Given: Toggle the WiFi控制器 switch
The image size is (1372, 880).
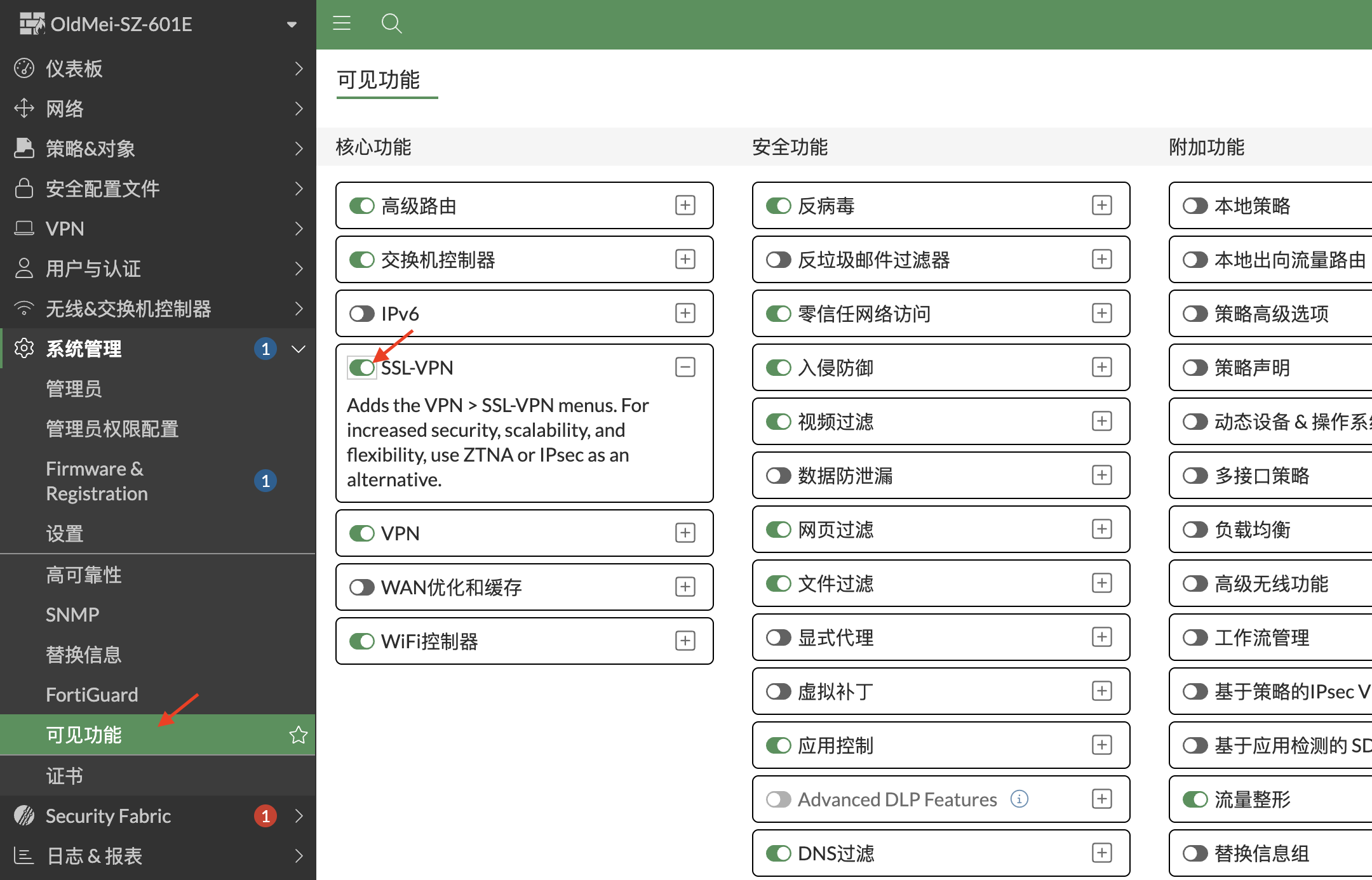Looking at the screenshot, I should (362, 641).
